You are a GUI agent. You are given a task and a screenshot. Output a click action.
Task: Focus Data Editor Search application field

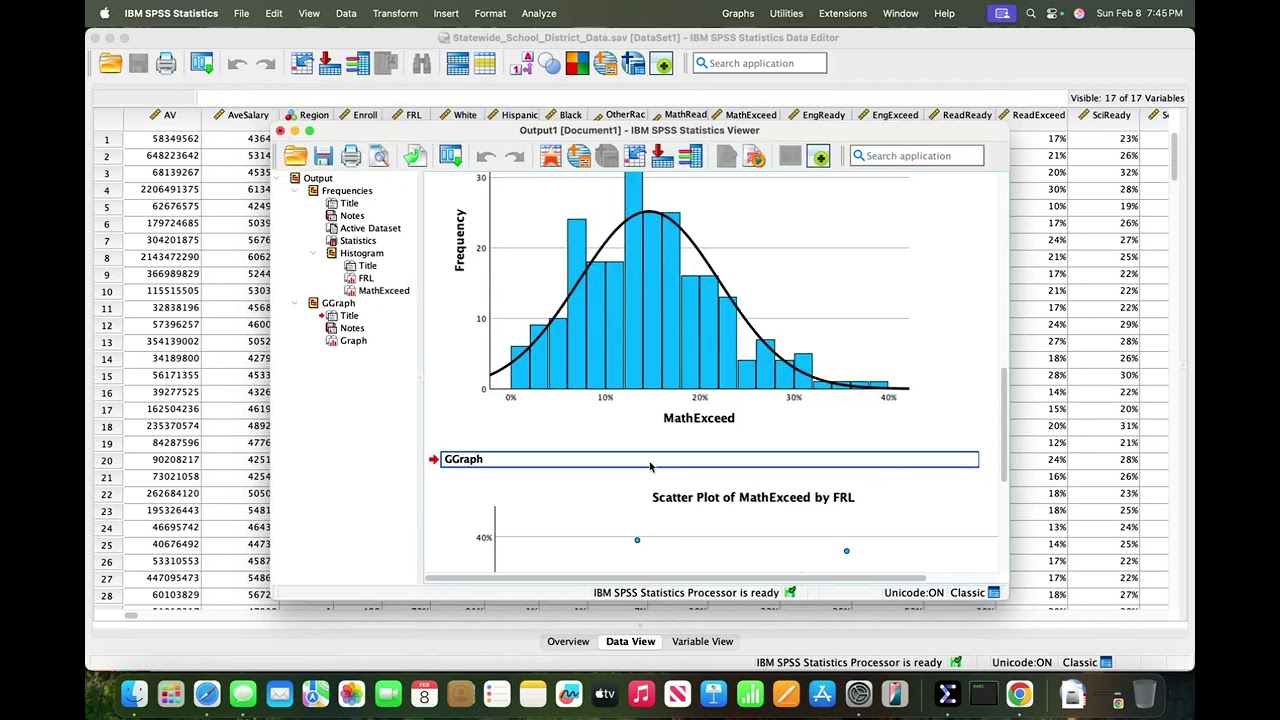click(760, 64)
